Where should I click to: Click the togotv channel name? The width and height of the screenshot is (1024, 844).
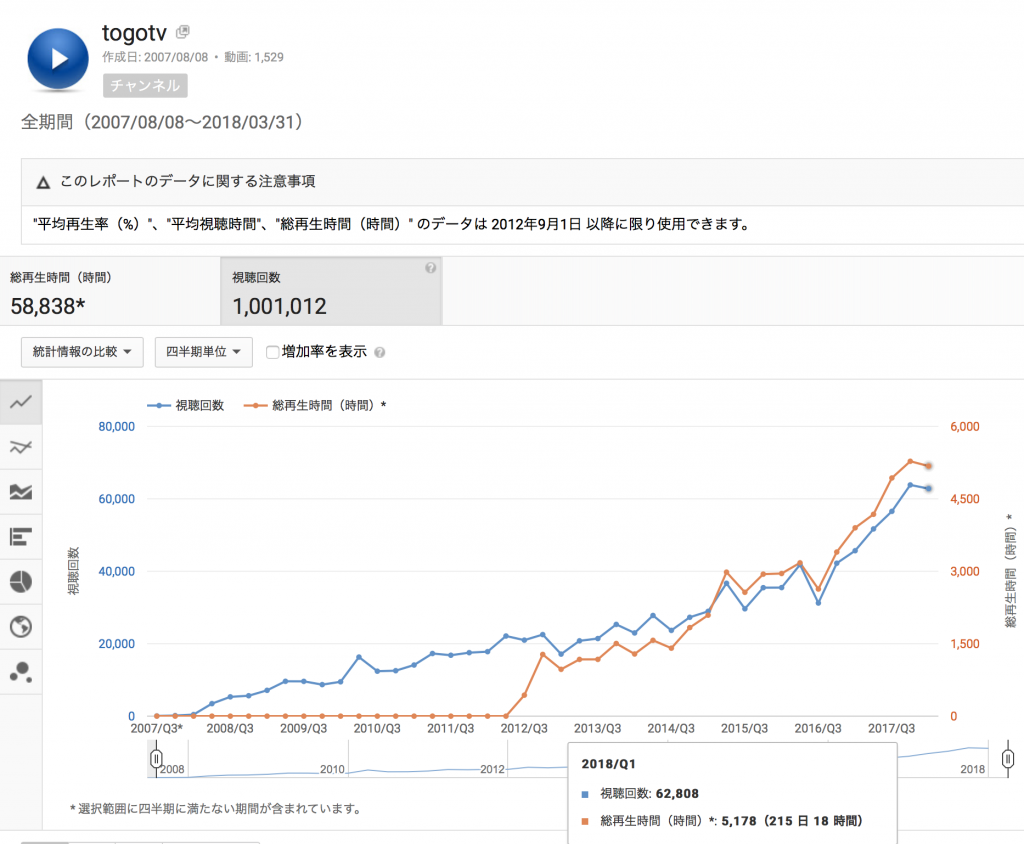135,32
